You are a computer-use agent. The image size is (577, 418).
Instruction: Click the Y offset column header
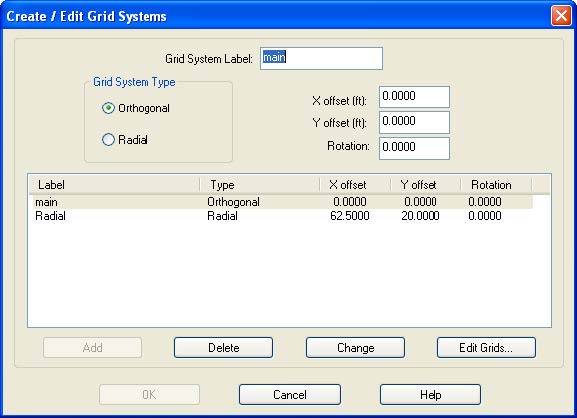pos(426,185)
